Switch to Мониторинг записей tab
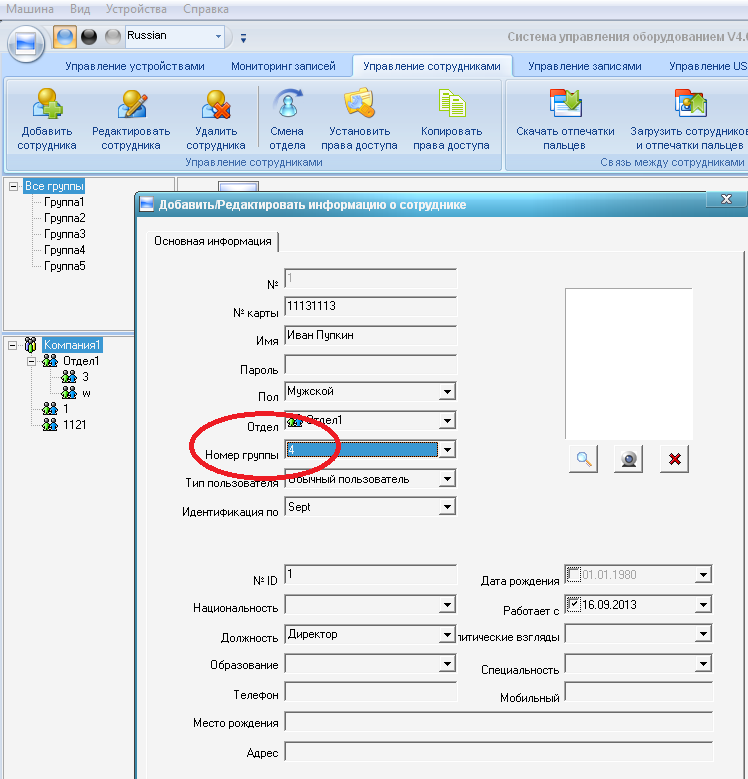Image resolution: width=748 pixels, height=779 pixels. point(283,66)
